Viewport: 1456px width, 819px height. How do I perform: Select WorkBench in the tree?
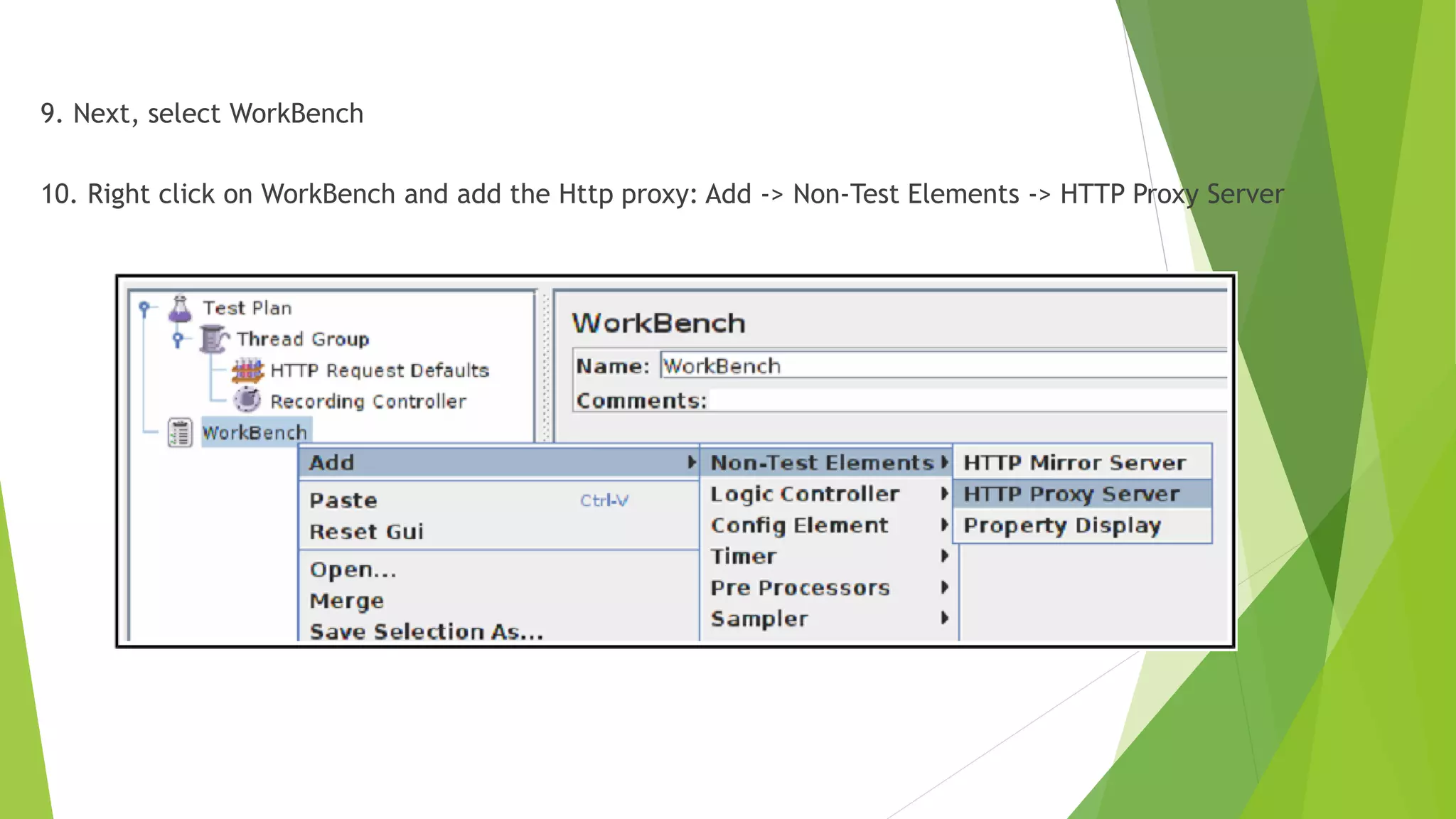[255, 432]
